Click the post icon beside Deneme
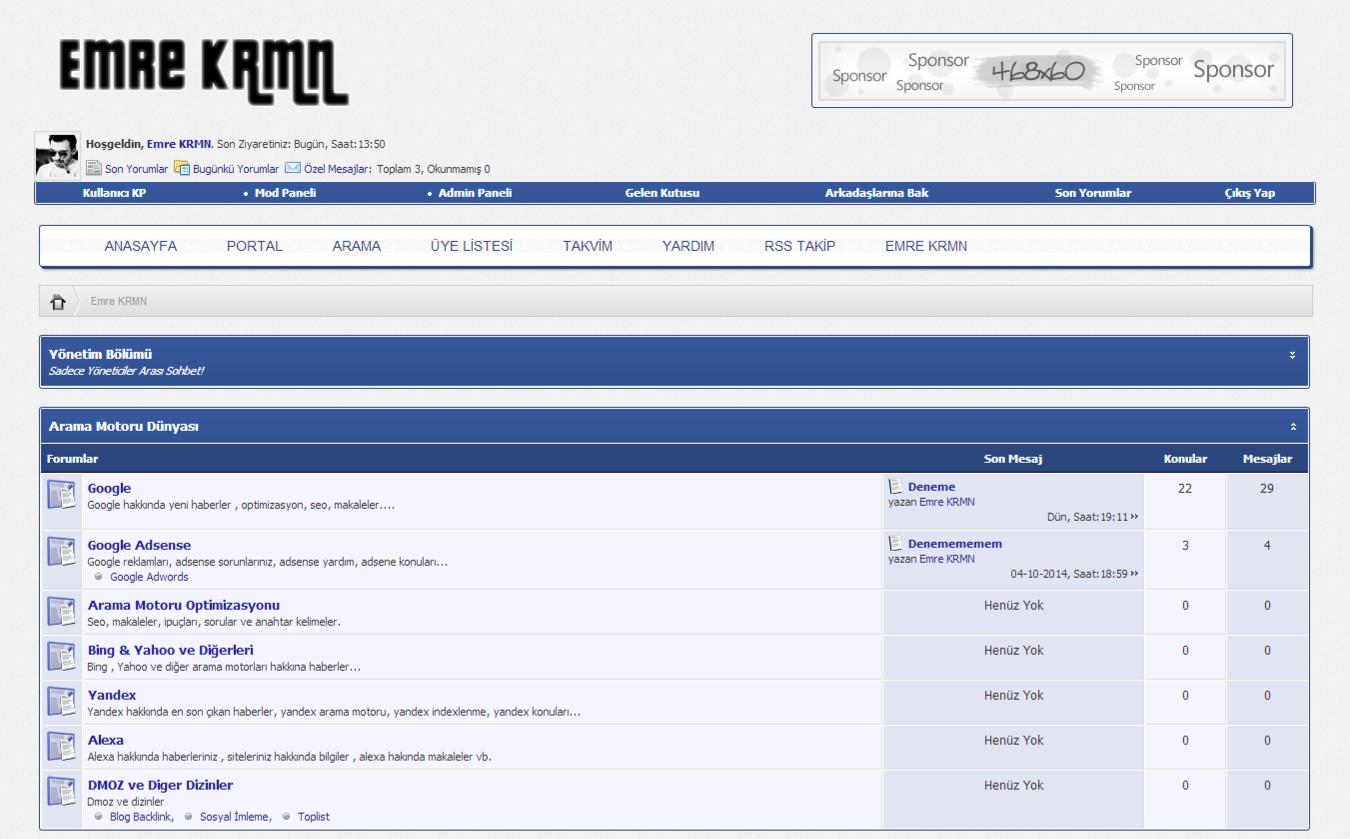This screenshot has width=1350, height=839. tap(896, 487)
